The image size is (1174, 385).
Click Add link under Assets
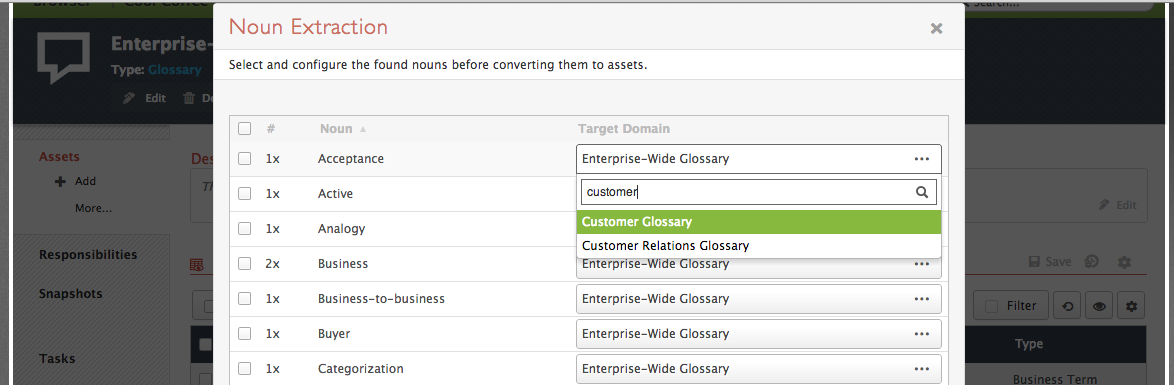[x=85, y=181]
